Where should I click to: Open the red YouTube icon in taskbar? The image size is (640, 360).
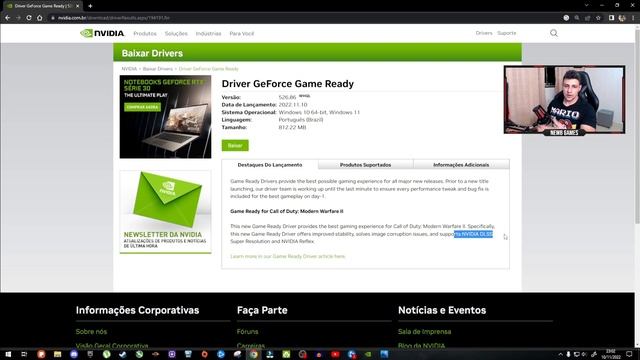pyautogui.click(x=335, y=354)
